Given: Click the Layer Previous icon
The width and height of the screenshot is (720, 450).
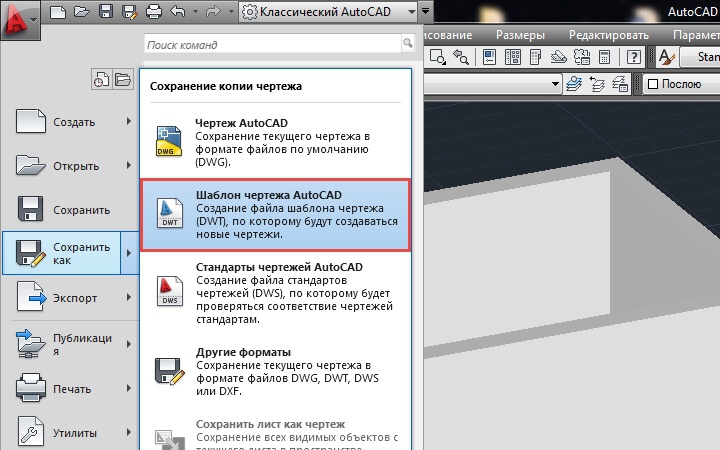Looking at the screenshot, I should click(x=597, y=84).
